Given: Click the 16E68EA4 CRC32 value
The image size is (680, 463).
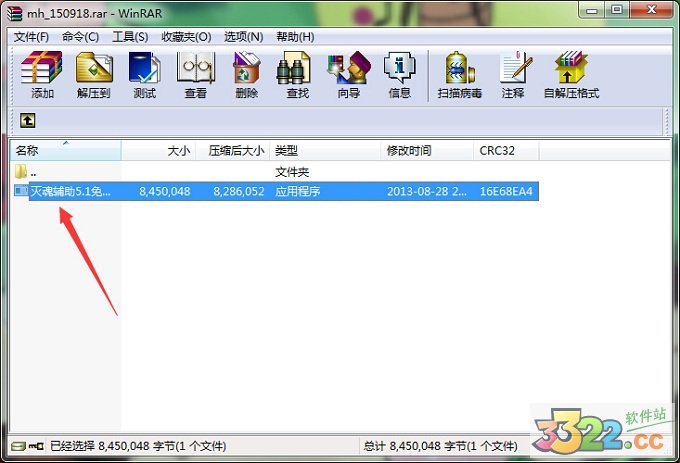Looking at the screenshot, I should pos(506,191).
